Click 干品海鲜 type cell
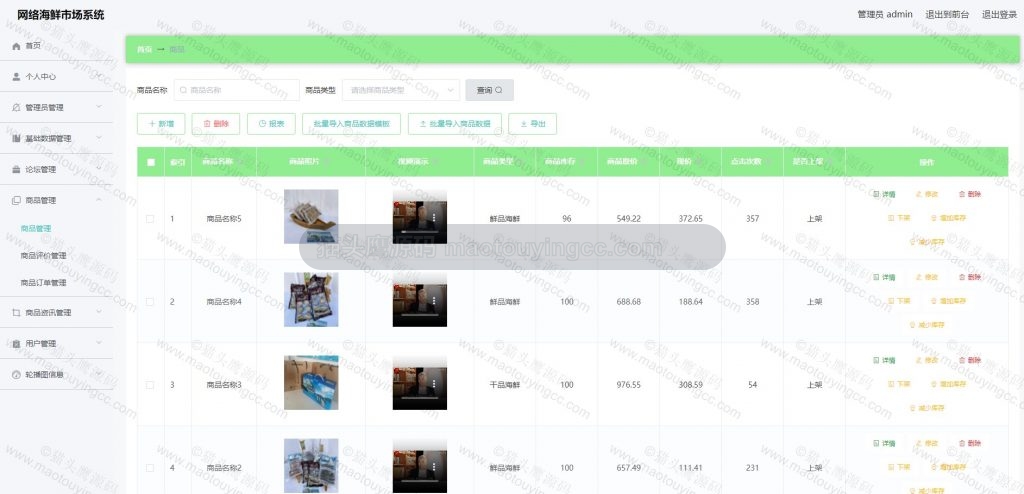This screenshot has height=494, width=1024. [x=505, y=385]
